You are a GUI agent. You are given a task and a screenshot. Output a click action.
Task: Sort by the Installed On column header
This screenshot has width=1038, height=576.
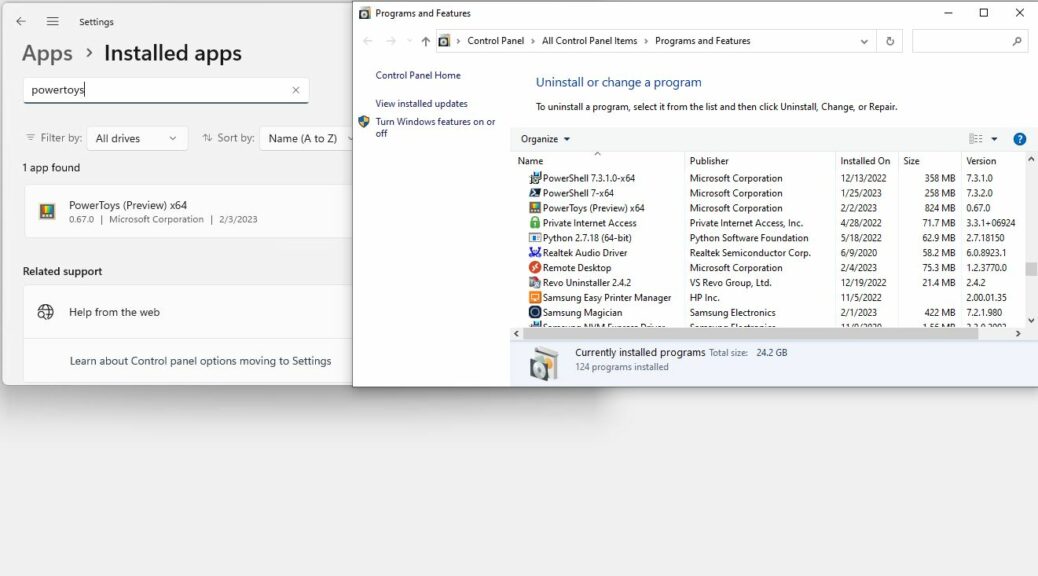867,161
